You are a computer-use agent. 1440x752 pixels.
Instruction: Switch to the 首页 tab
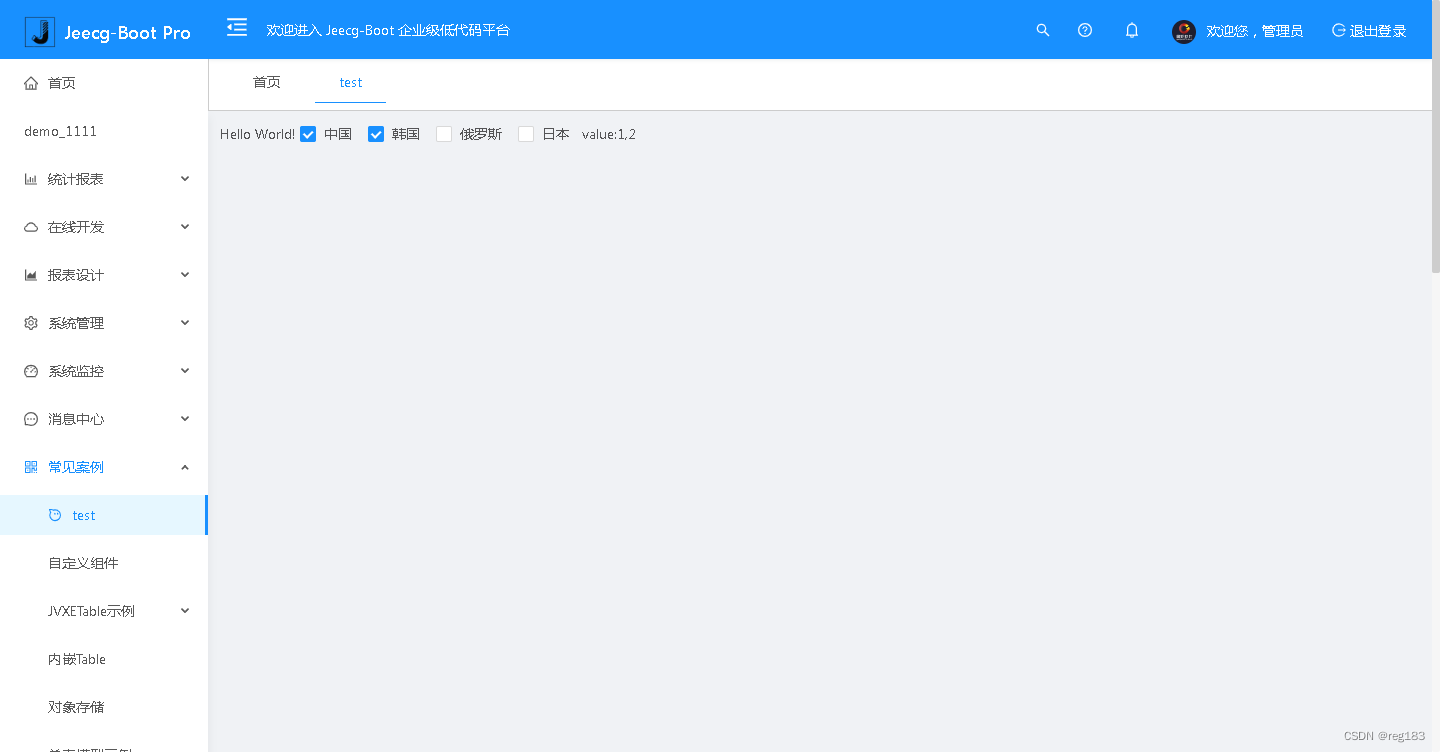266,83
